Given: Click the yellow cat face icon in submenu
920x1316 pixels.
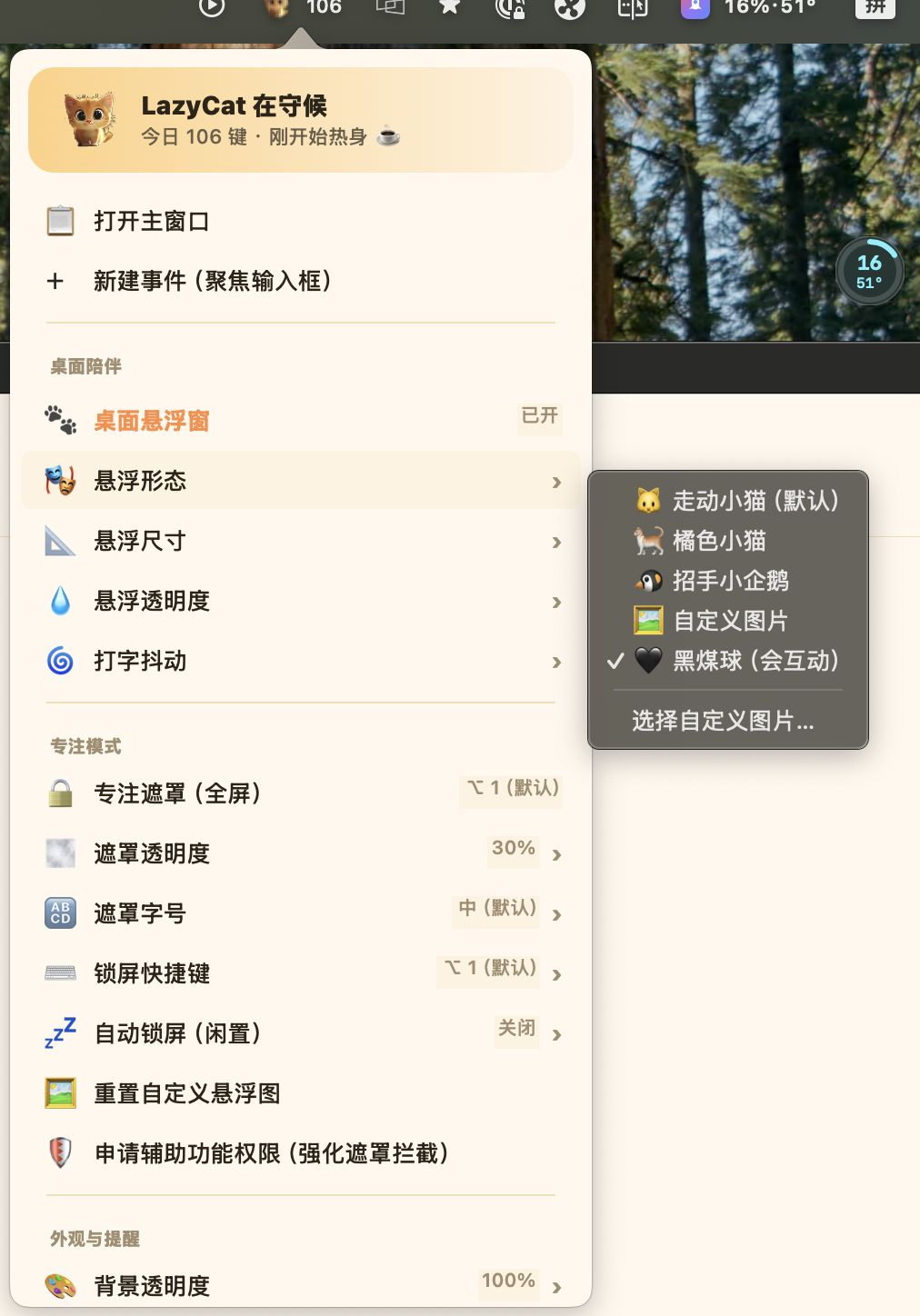Looking at the screenshot, I should 648,501.
